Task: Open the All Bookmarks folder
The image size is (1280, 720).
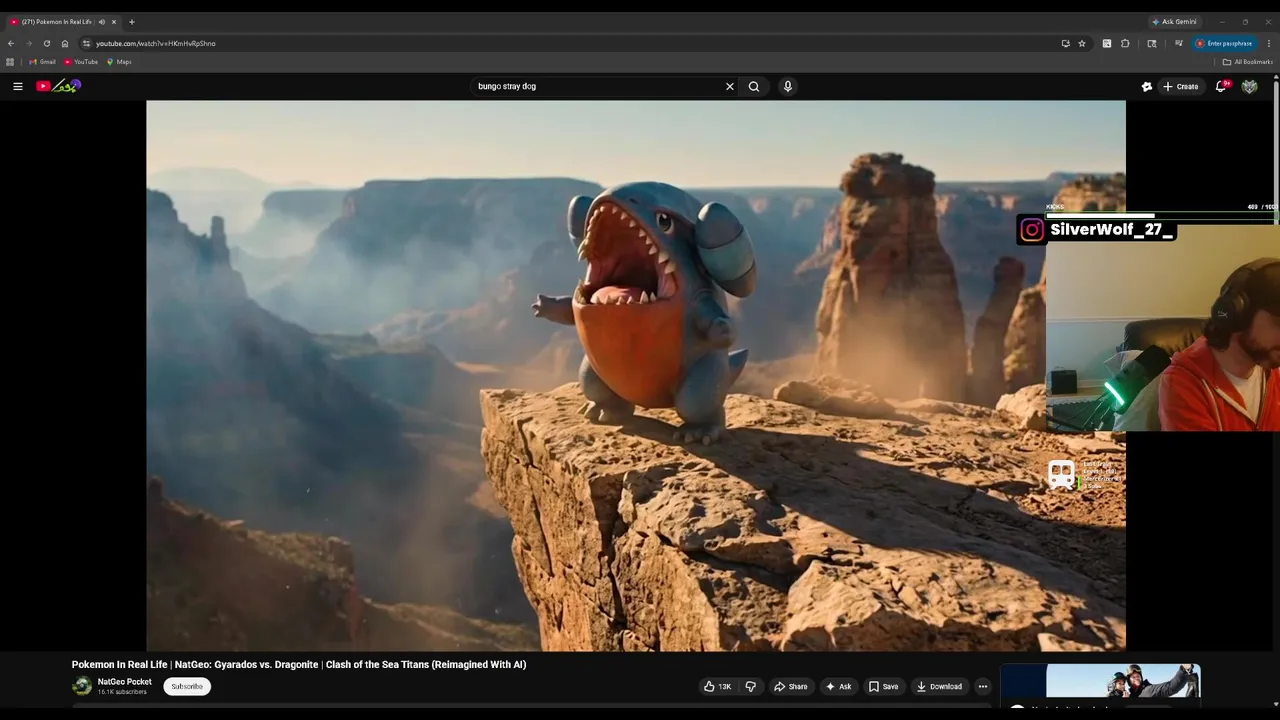Action: coord(1248,62)
